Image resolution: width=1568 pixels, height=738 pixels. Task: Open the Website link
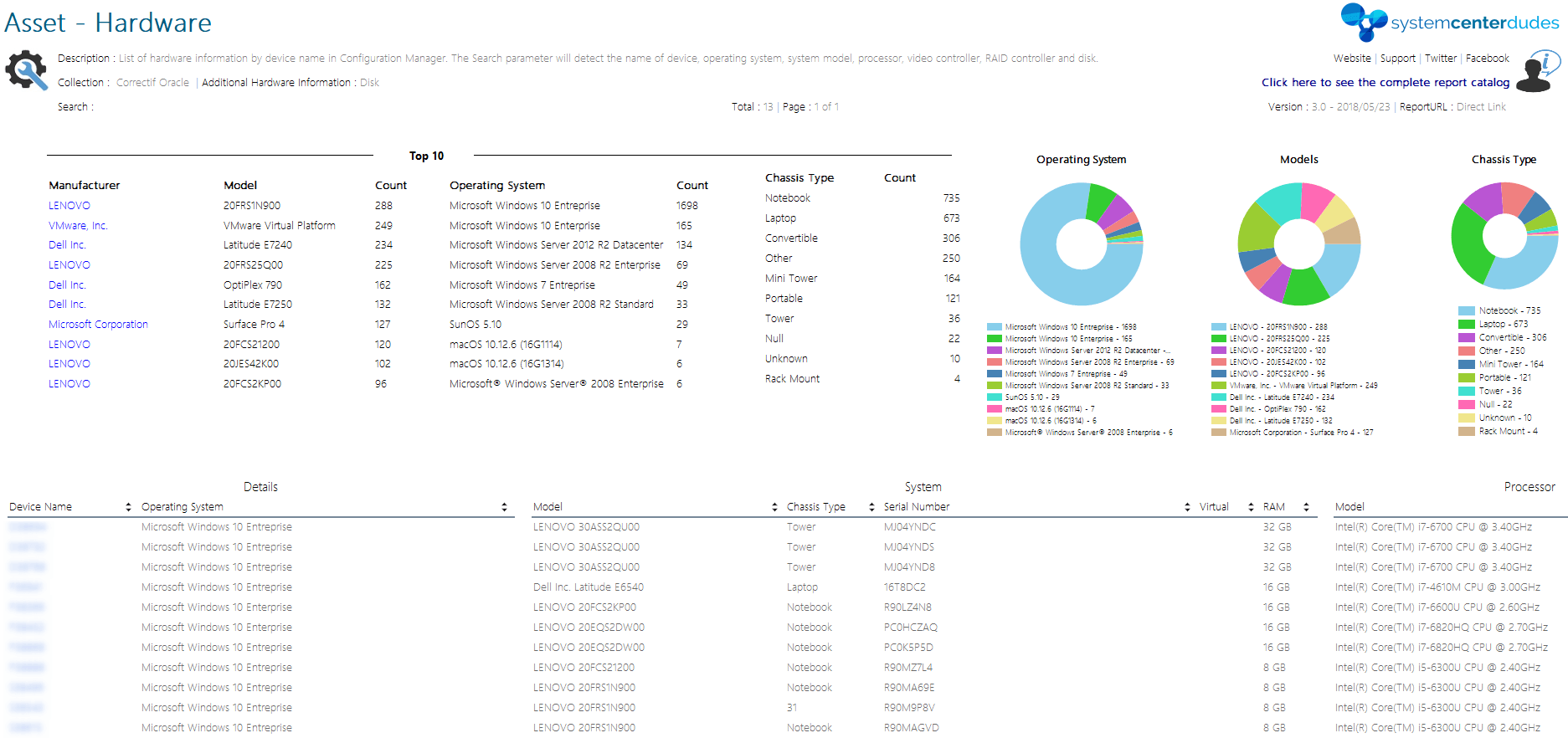[x=1352, y=59]
